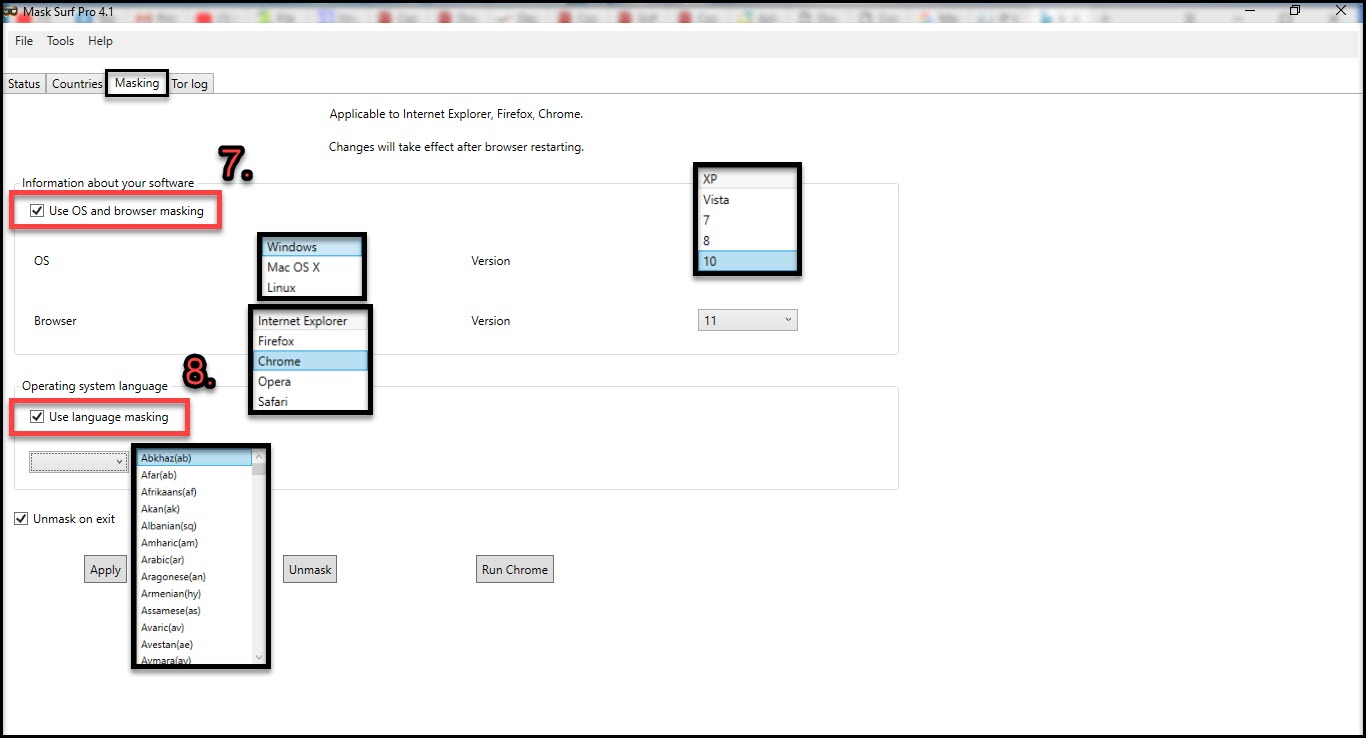Click the Apply button
The image size is (1366, 738).
click(x=105, y=570)
